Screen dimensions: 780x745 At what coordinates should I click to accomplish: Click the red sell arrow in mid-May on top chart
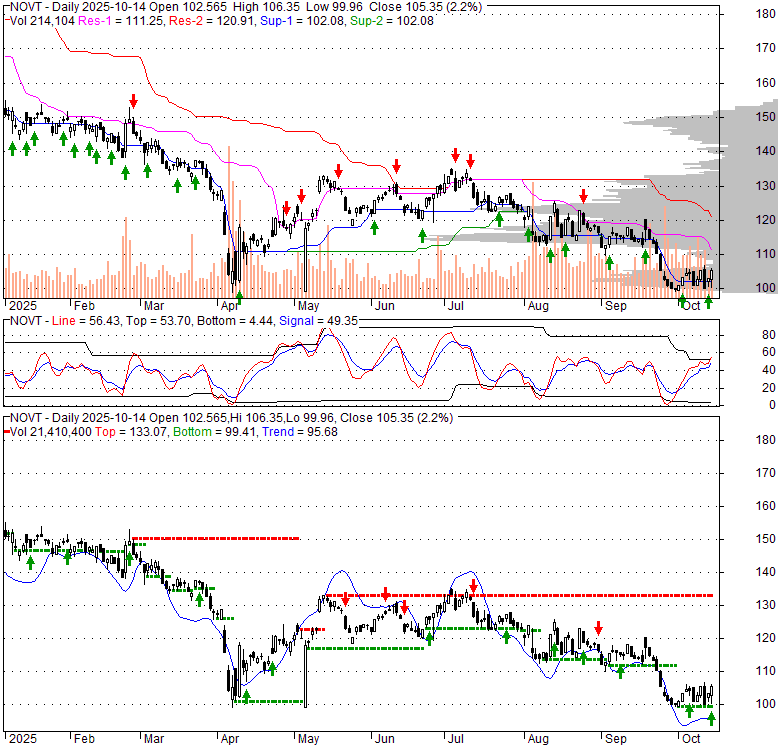click(x=338, y=171)
